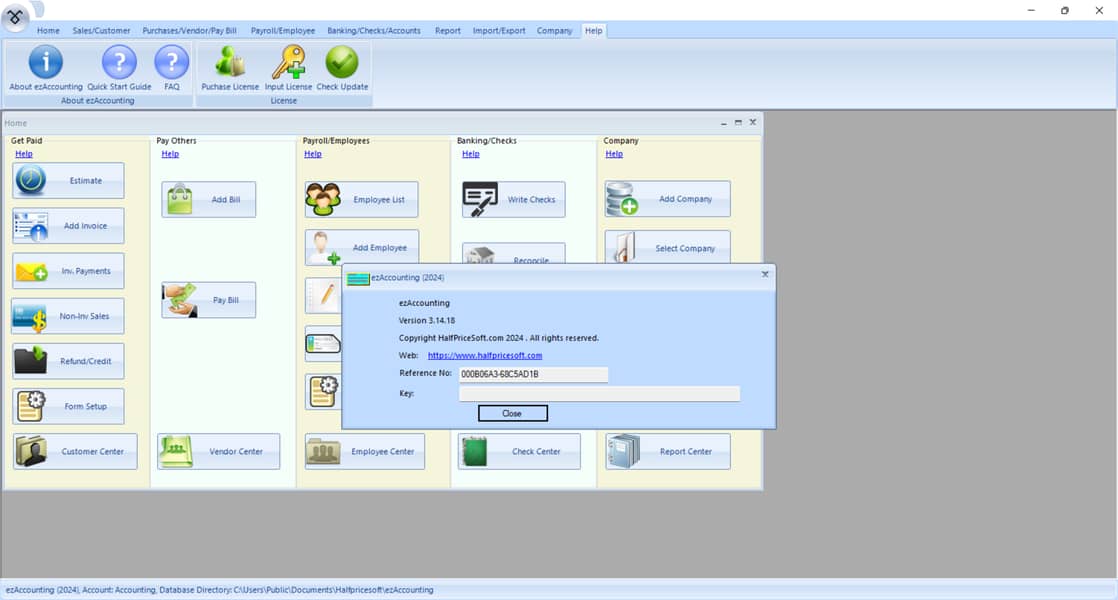Open Import/Export ribbon tab

pos(499,31)
